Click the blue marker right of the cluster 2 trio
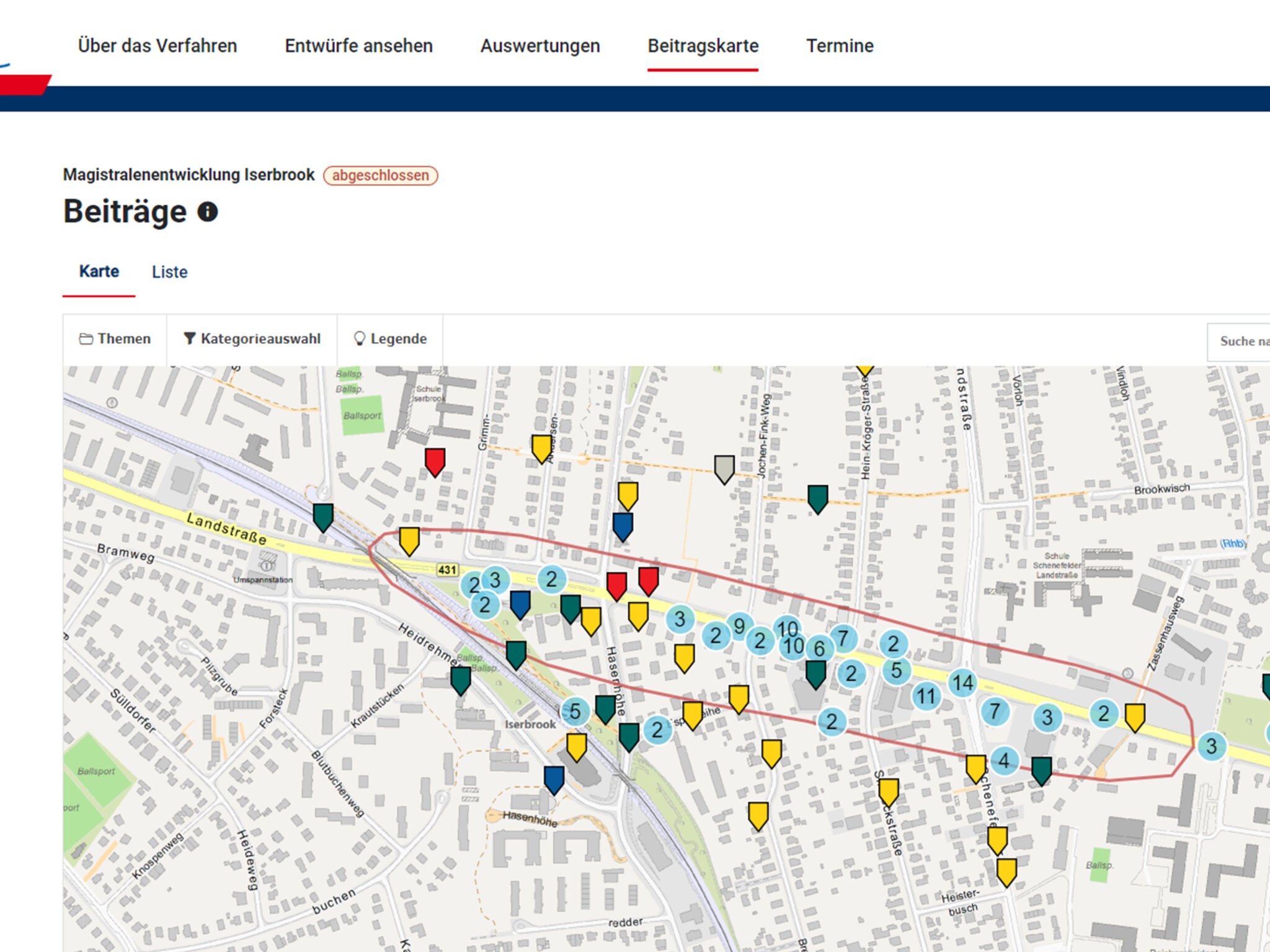The image size is (1270, 952). click(x=520, y=605)
